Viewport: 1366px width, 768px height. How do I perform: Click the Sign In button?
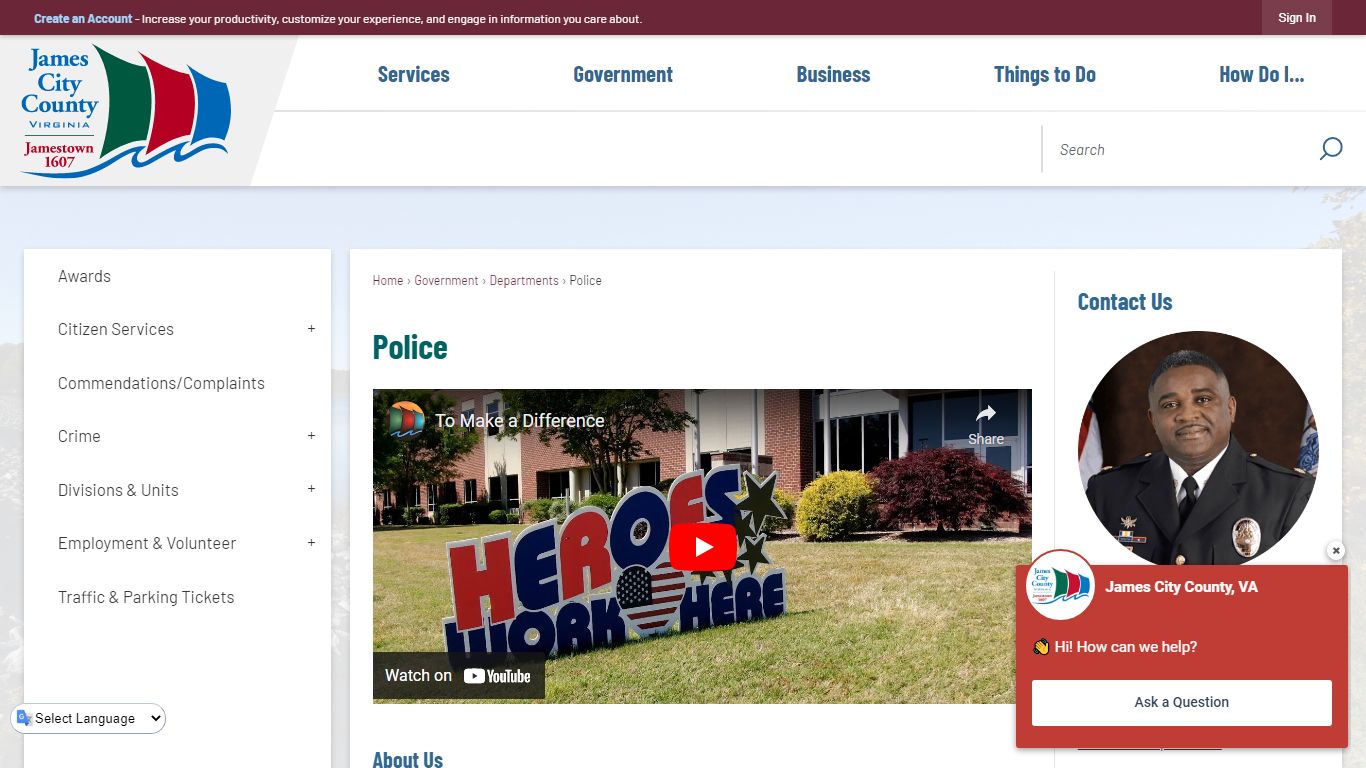[1297, 18]
